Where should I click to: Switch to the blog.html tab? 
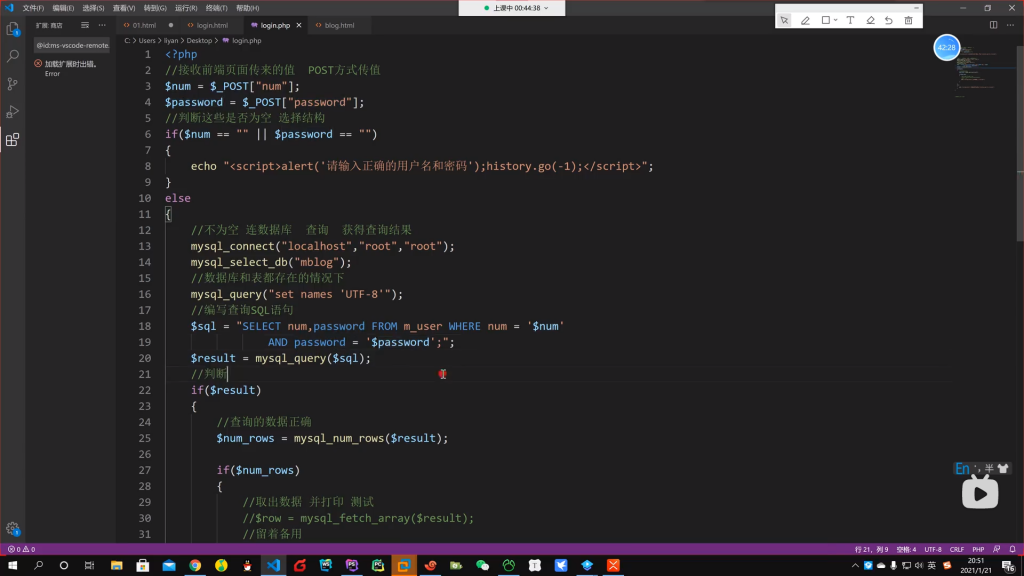point(339,24)
